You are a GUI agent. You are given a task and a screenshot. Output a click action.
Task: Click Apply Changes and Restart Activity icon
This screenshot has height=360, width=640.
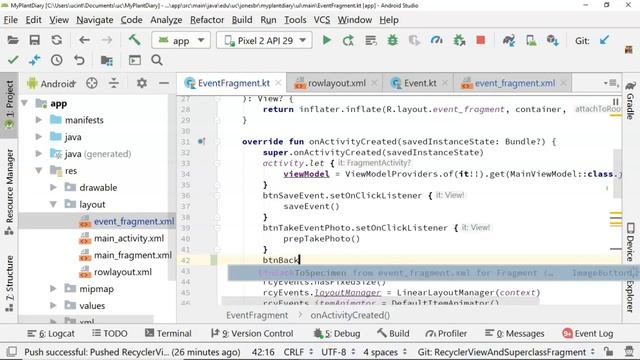pyautogui.click(x=348, y=40)
